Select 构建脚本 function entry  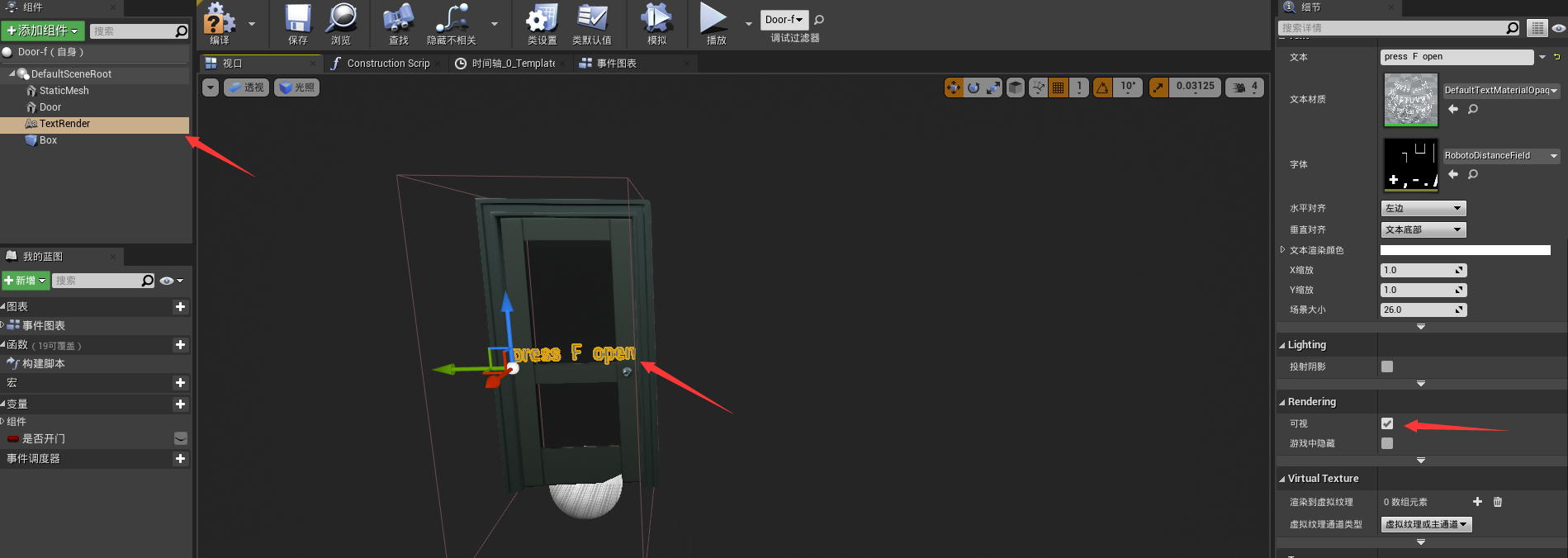(x=43, y=364)
